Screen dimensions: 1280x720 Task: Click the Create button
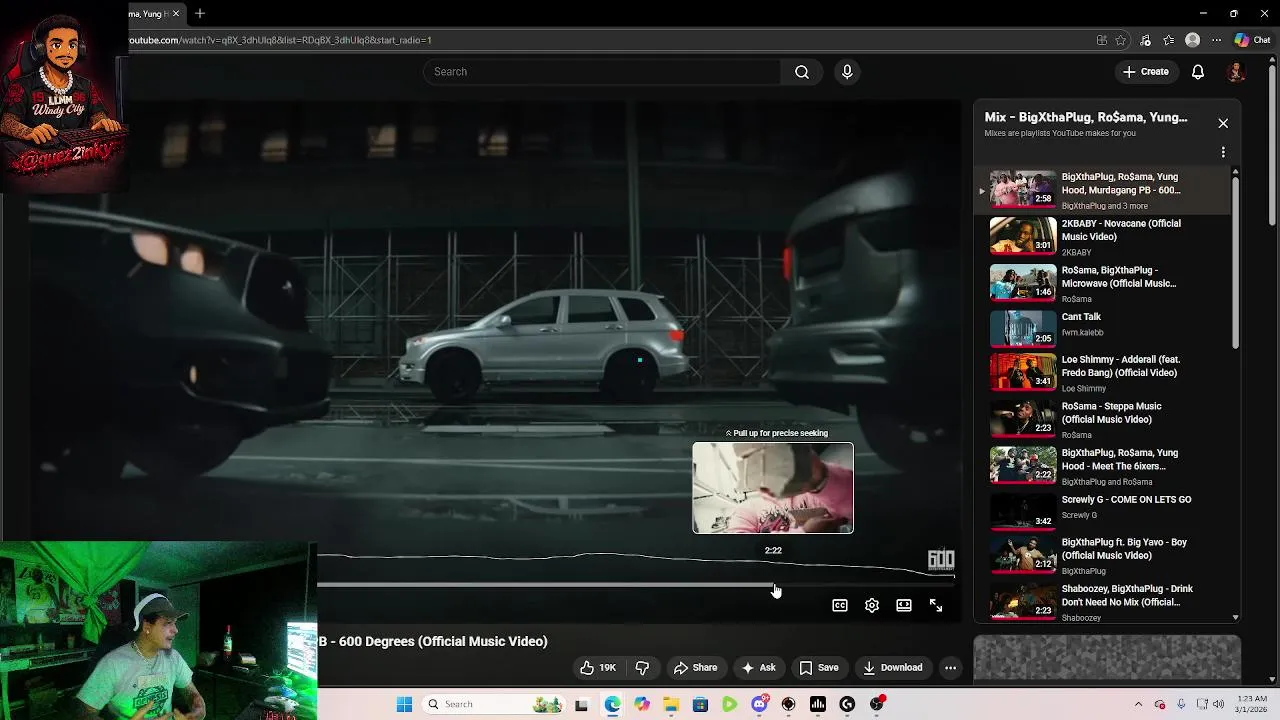click(1146, 72)
